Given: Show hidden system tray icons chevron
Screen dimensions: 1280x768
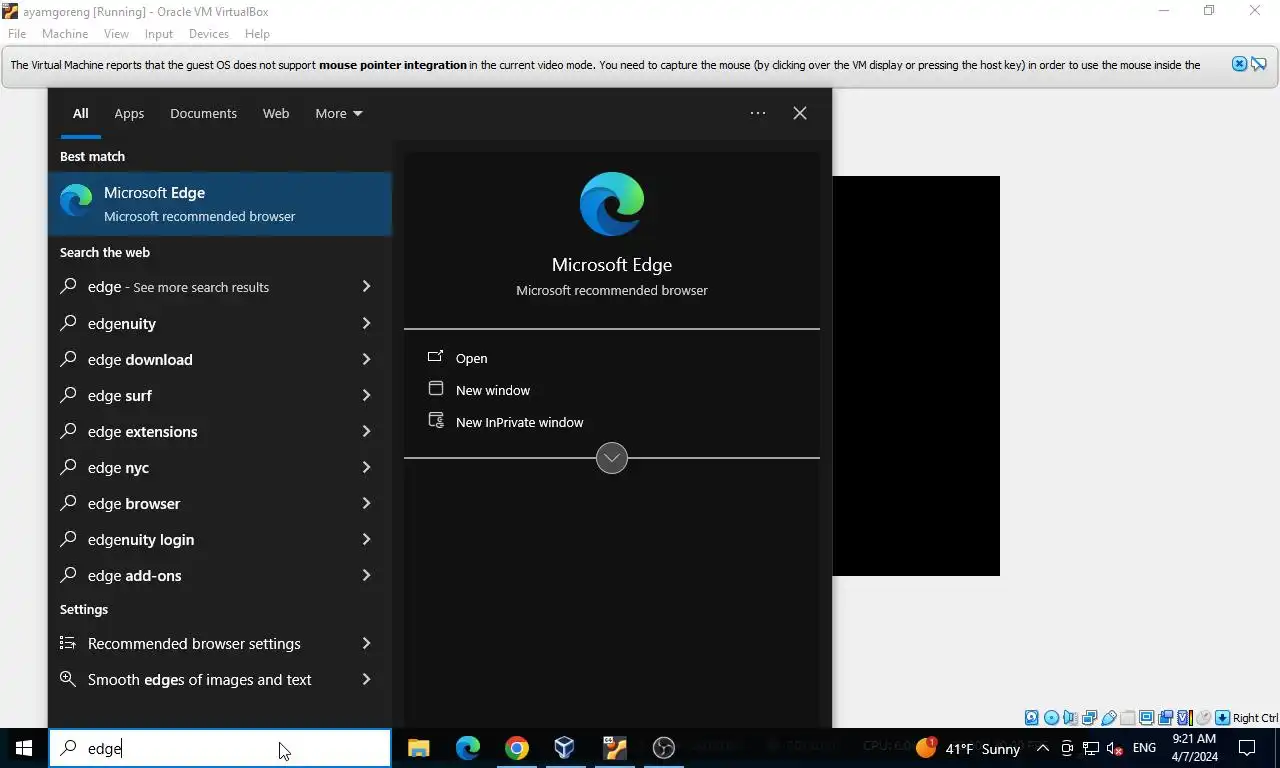Looking at the screenshot, I should point(1043,748).
